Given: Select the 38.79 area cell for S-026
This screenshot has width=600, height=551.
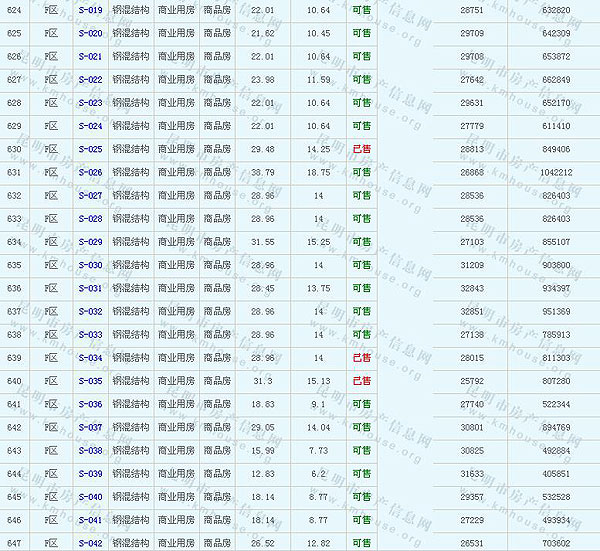Looking at the screenshot, I should 263,172.
